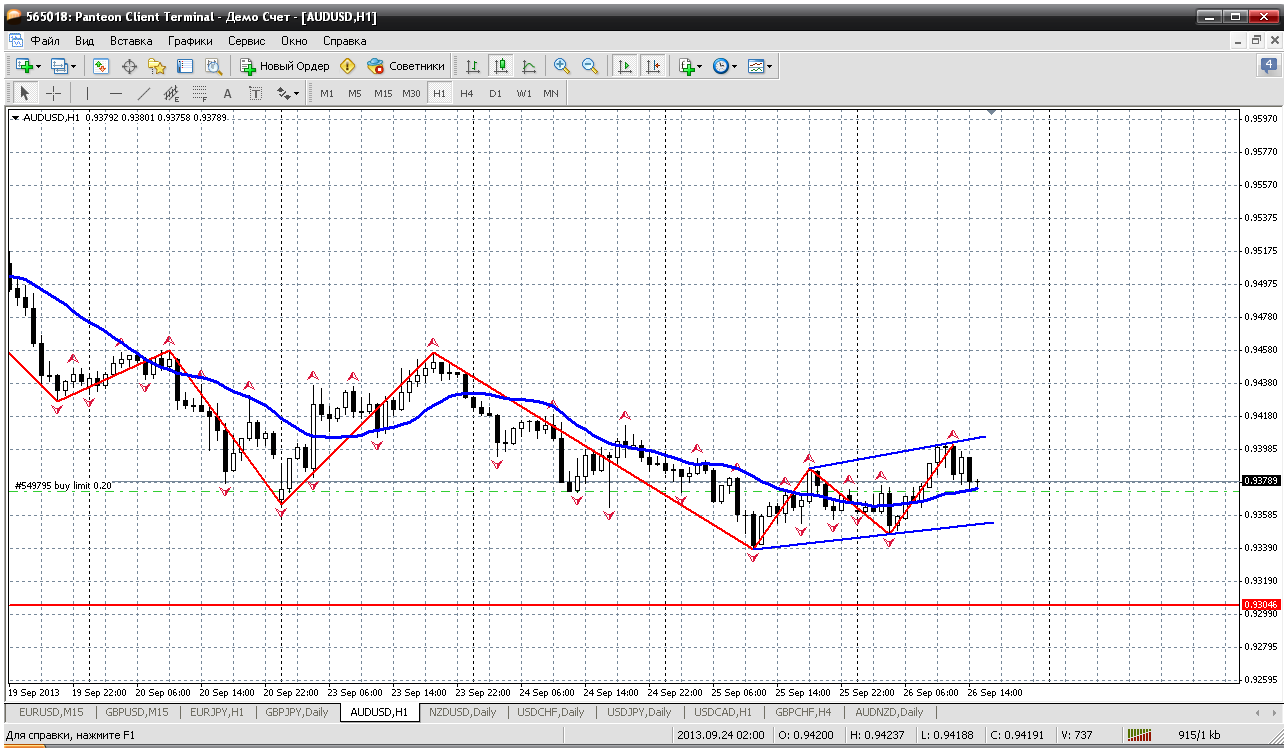Screen dimensions: 1288x748
Task: Switch chart to bar chart mode
Action: tap(473, 66)
